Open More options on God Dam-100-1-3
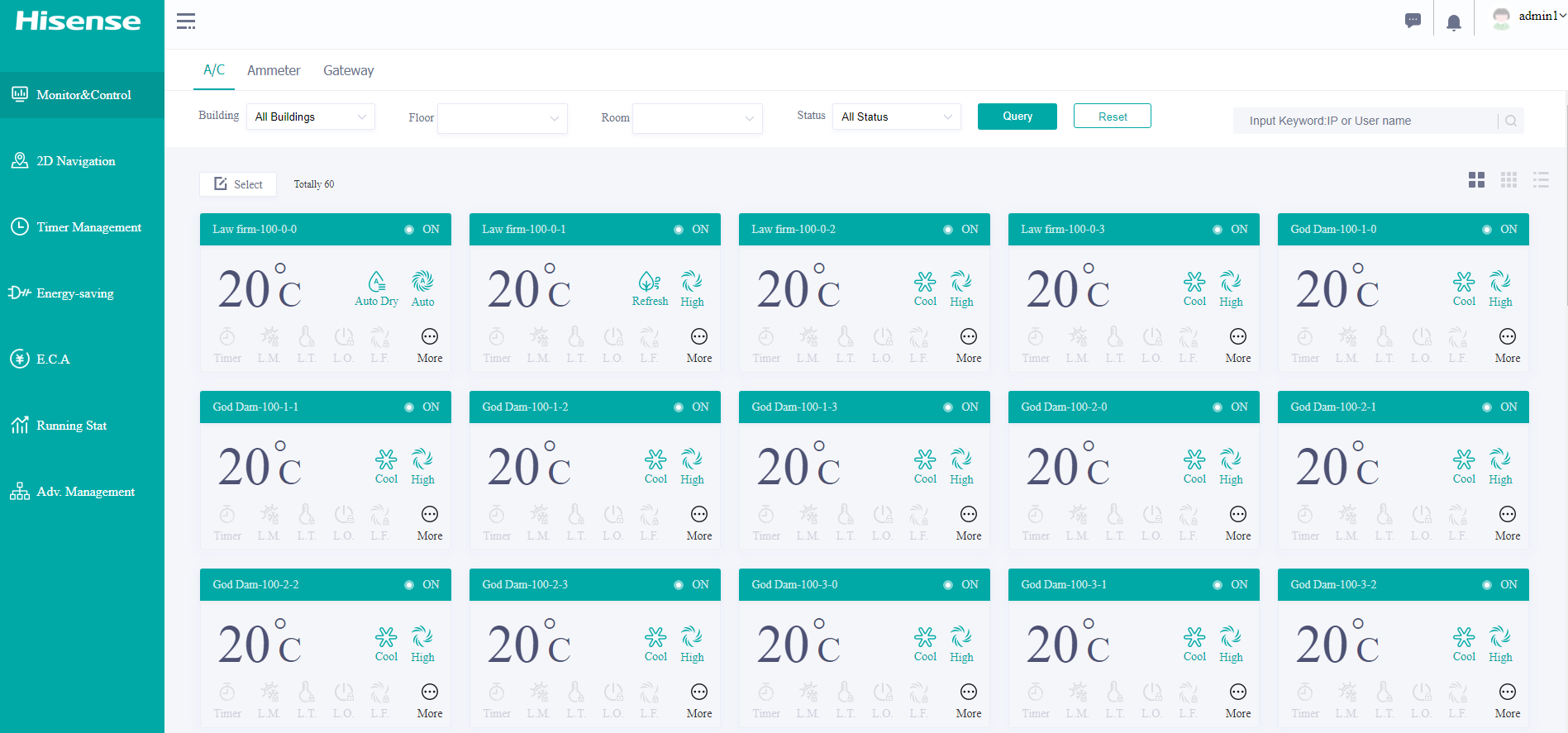Screen dimensions: 1568x733 coord(968,515)
